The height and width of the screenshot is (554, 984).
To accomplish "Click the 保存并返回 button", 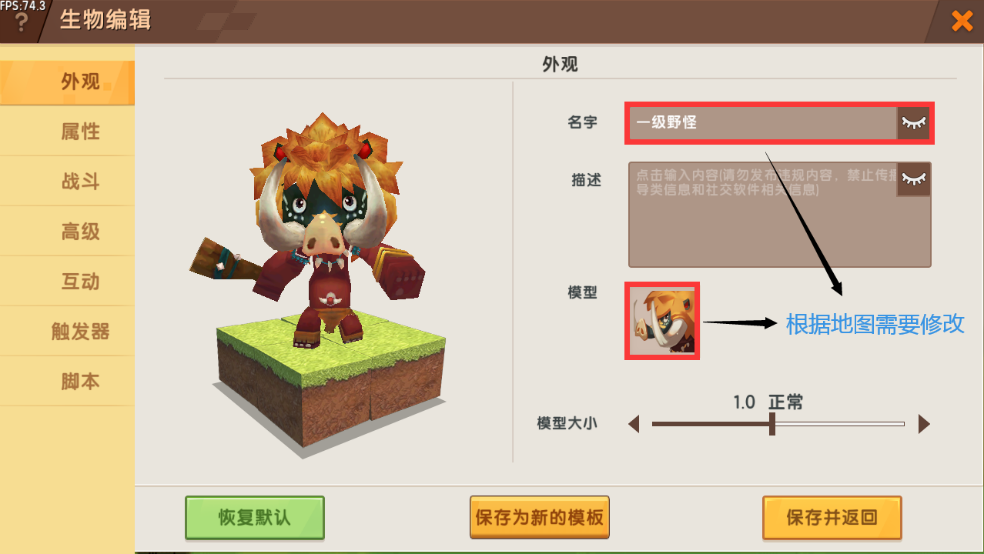I will click(x=832, y=518).
